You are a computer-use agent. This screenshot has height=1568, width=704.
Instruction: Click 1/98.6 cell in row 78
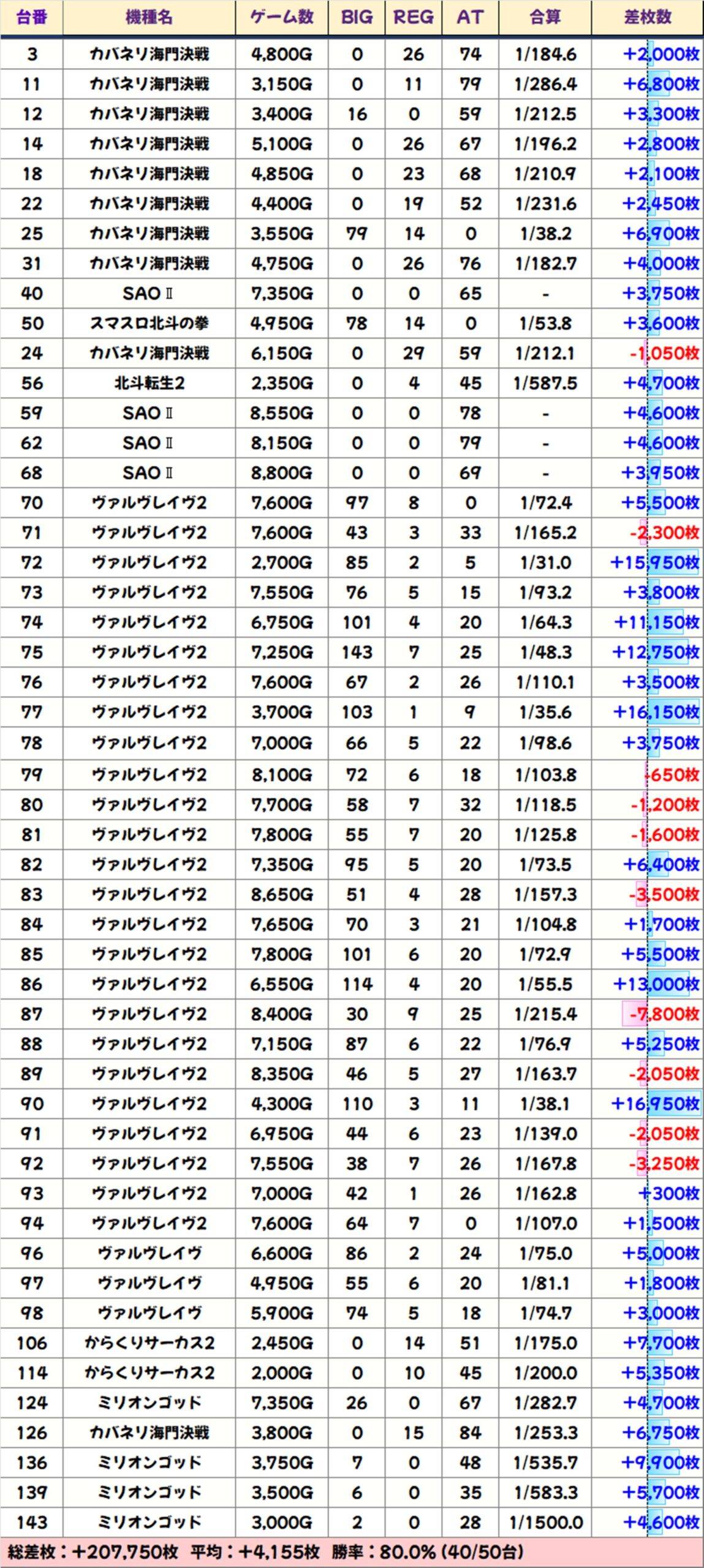coord(545,743)
